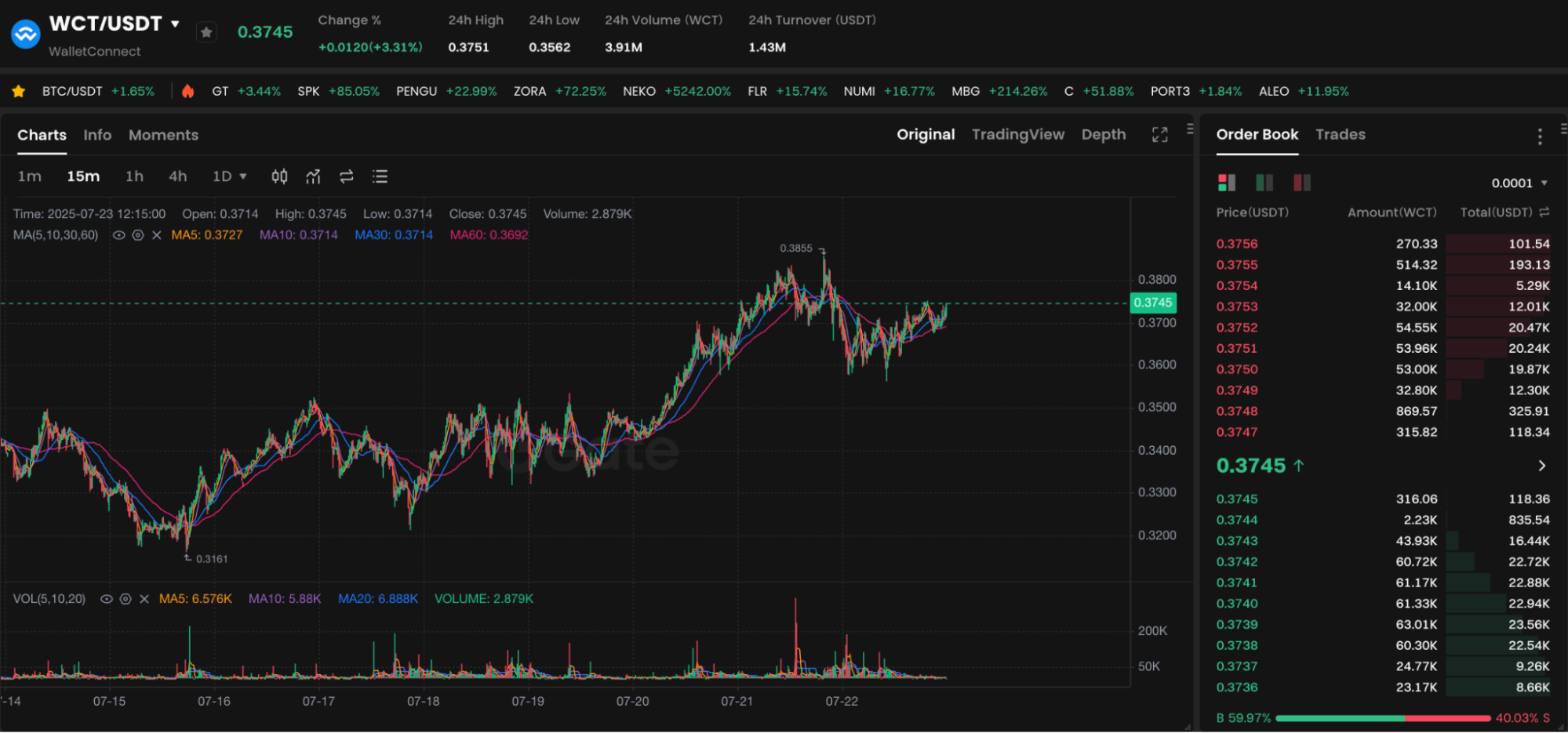Switch to the Charts tab
The height and width of the screenshot is (733, 1568).
click(x=42, y=135)
